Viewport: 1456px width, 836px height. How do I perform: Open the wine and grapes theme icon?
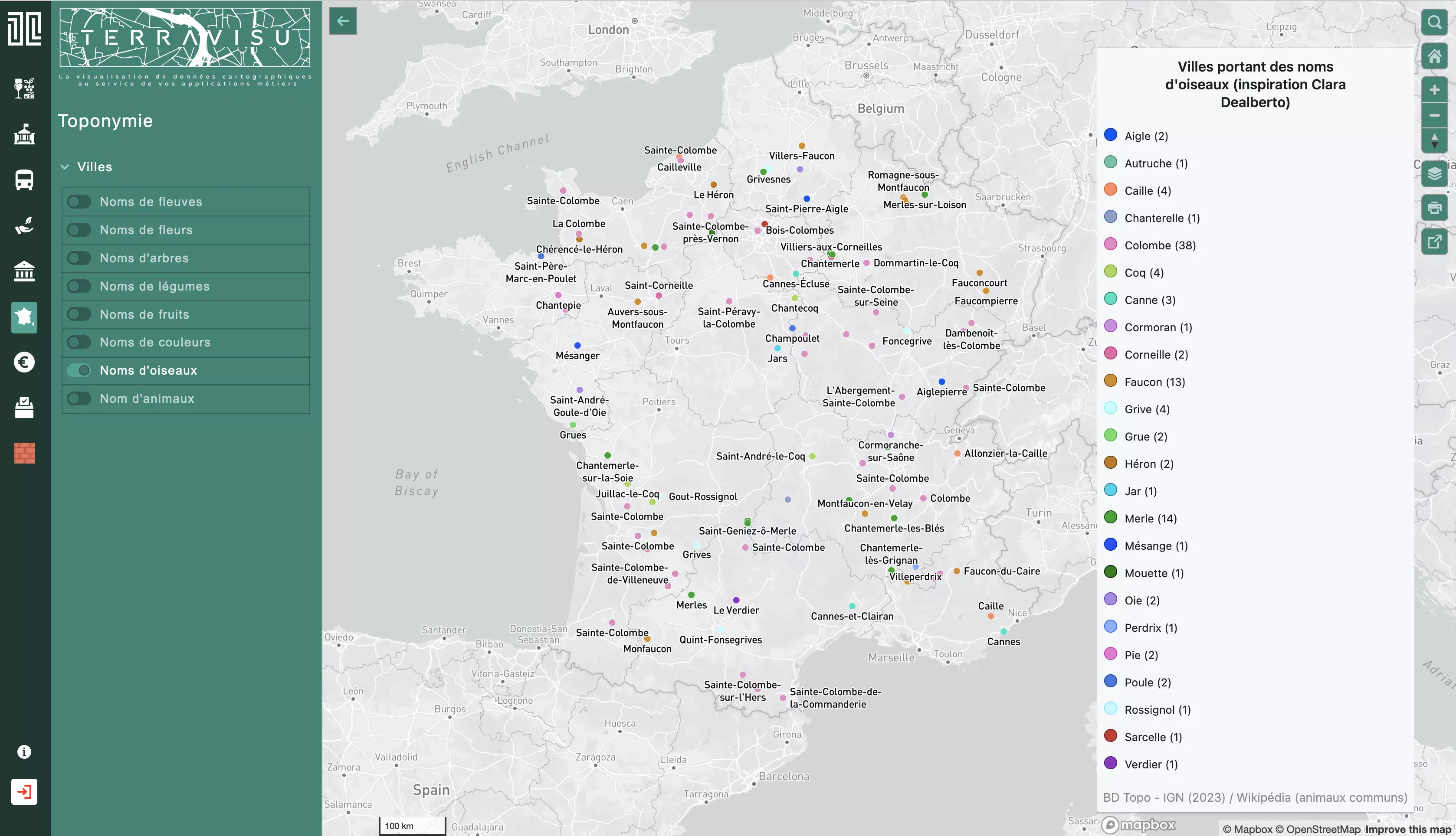point(24,88)
